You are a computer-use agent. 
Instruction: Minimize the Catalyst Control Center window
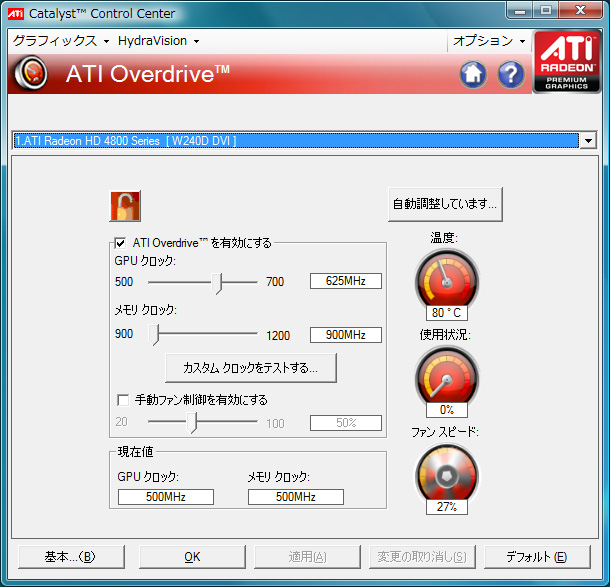[519, 11]
